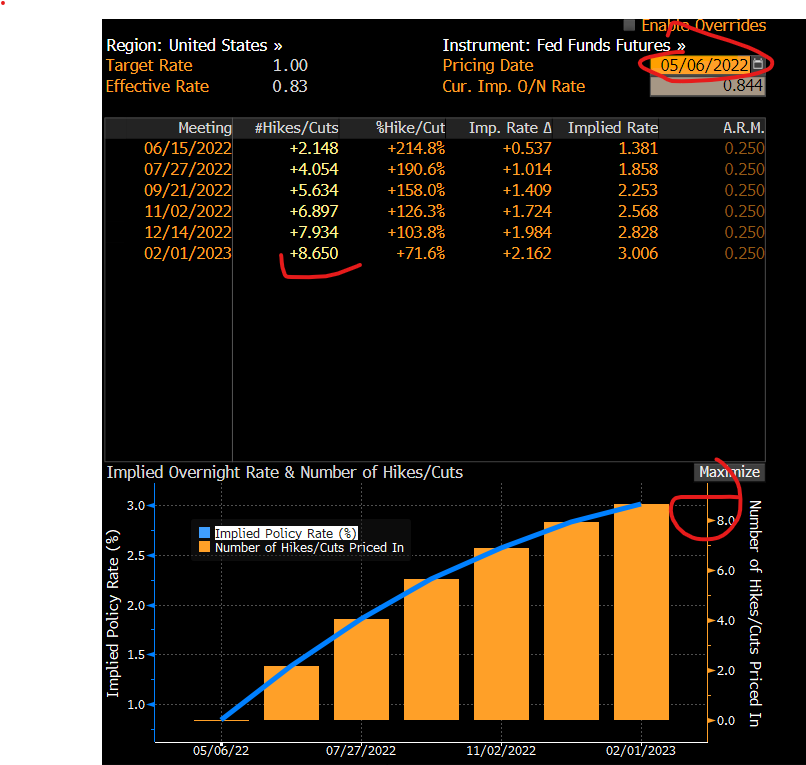Click the 07/27/2022 x-axis label

click(361, 751)
